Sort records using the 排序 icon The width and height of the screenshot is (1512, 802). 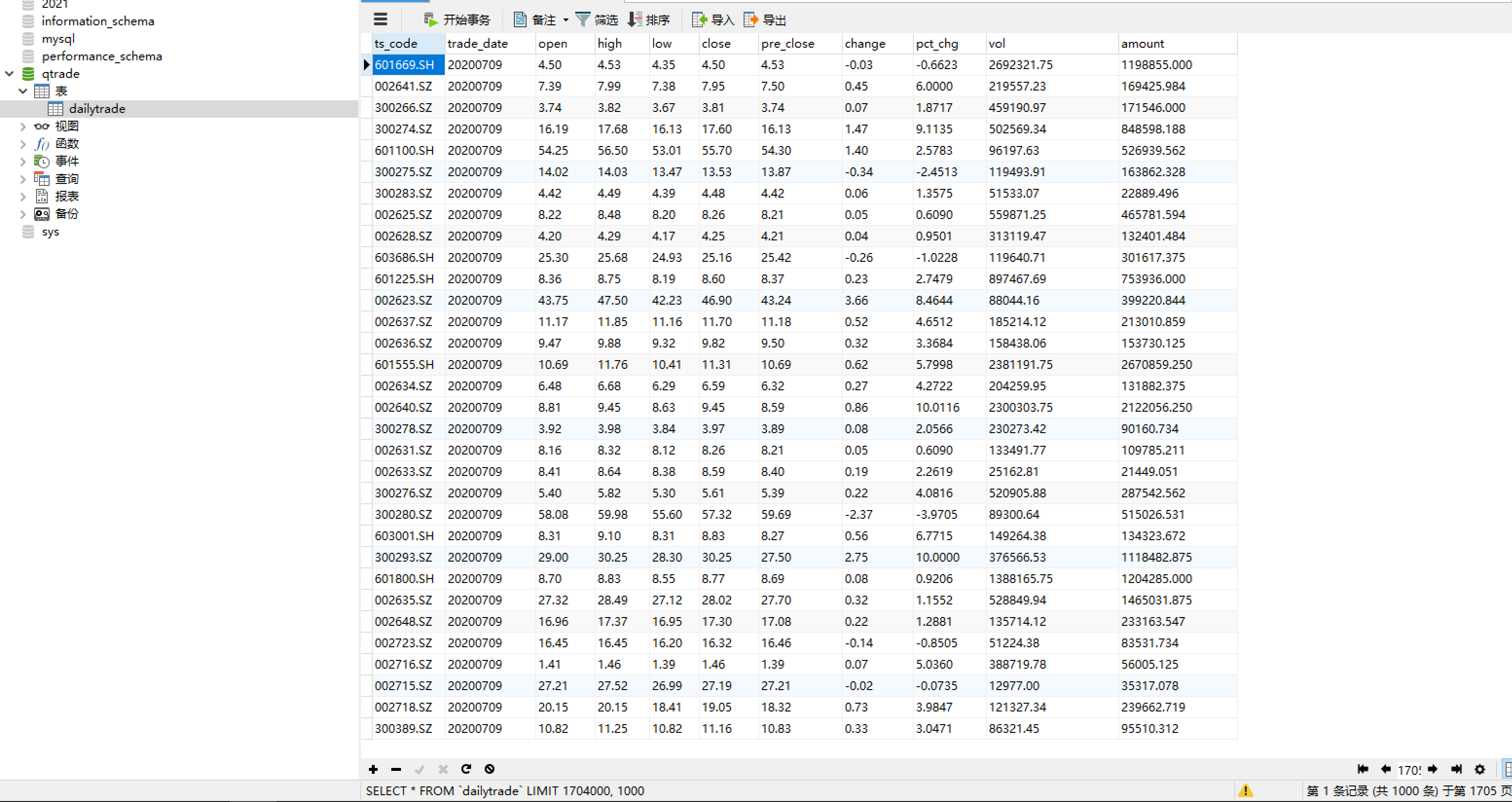pyautogui.click(x=649, y=19)
